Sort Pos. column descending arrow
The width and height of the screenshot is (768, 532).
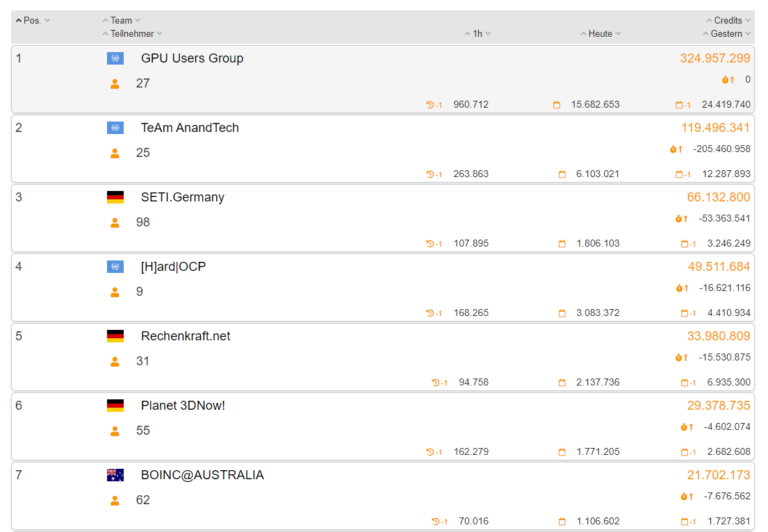point(47,21)
